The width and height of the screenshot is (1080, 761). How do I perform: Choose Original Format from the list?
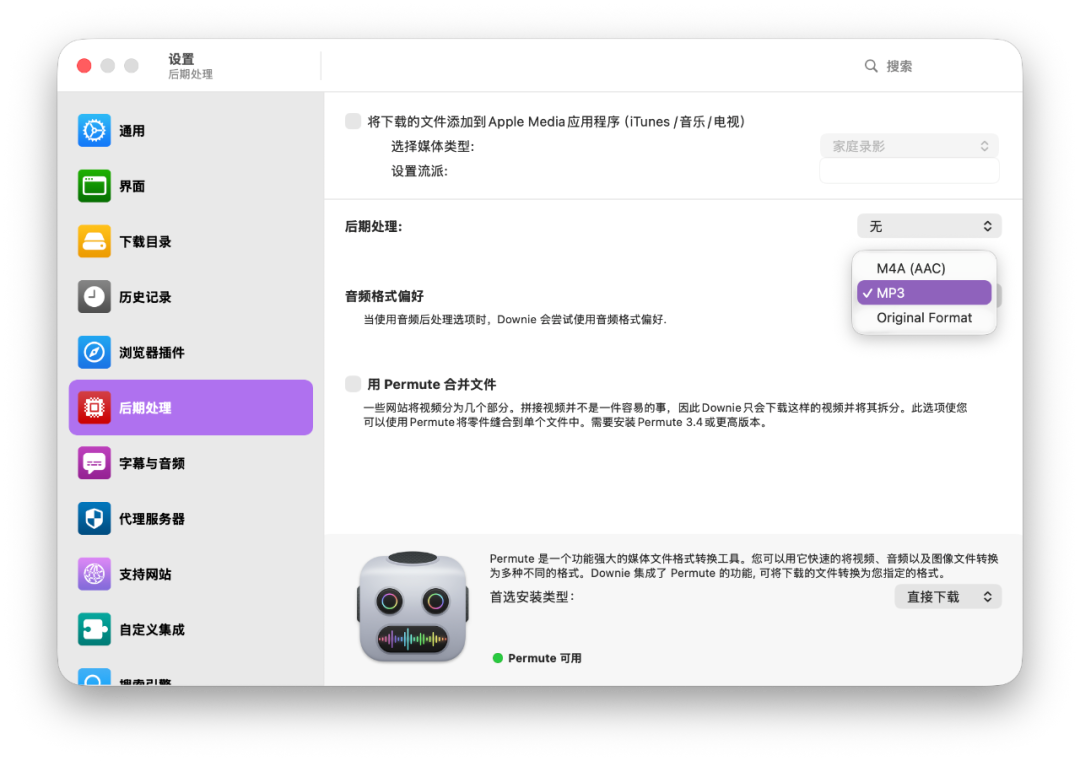point(922,317)
